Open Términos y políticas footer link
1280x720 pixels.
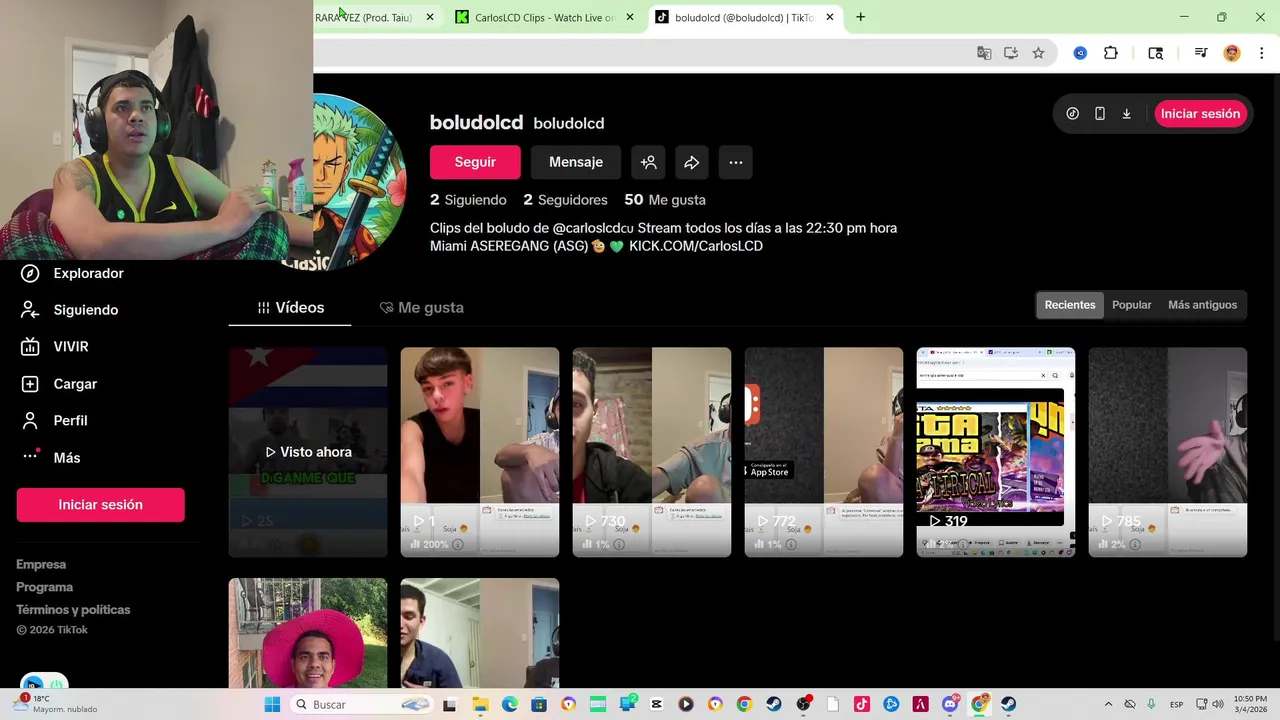(x=73, y=609)
